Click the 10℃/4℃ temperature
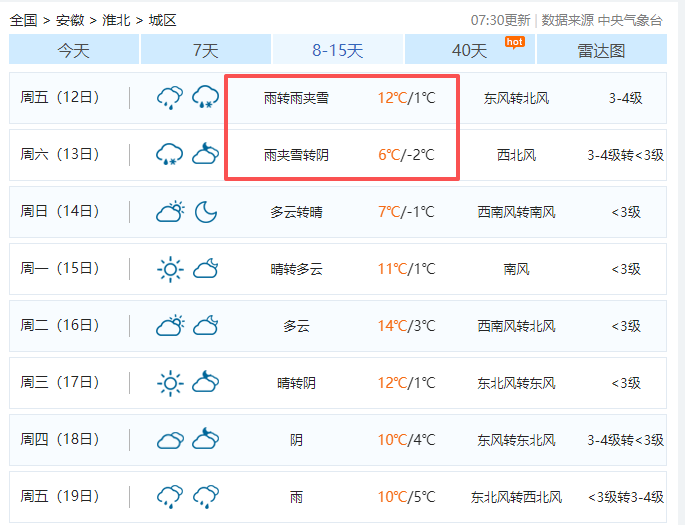Screen dimensions: 685x525 406,440
